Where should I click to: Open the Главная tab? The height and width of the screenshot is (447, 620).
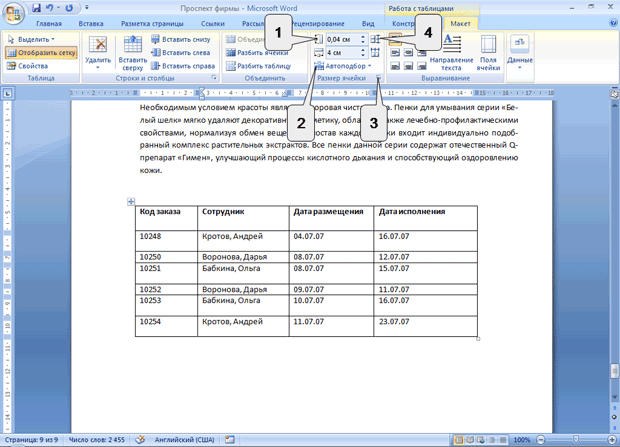click(x=49, y=24)
